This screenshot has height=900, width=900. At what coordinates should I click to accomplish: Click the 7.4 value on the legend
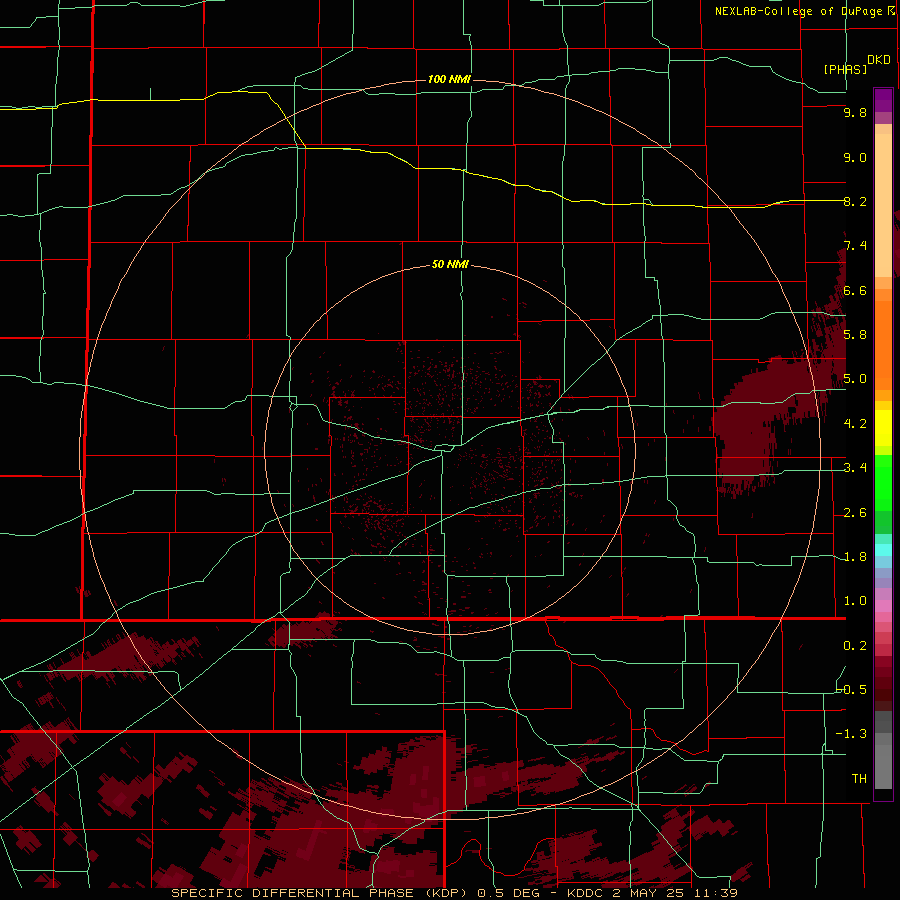[x=855, y=246]
